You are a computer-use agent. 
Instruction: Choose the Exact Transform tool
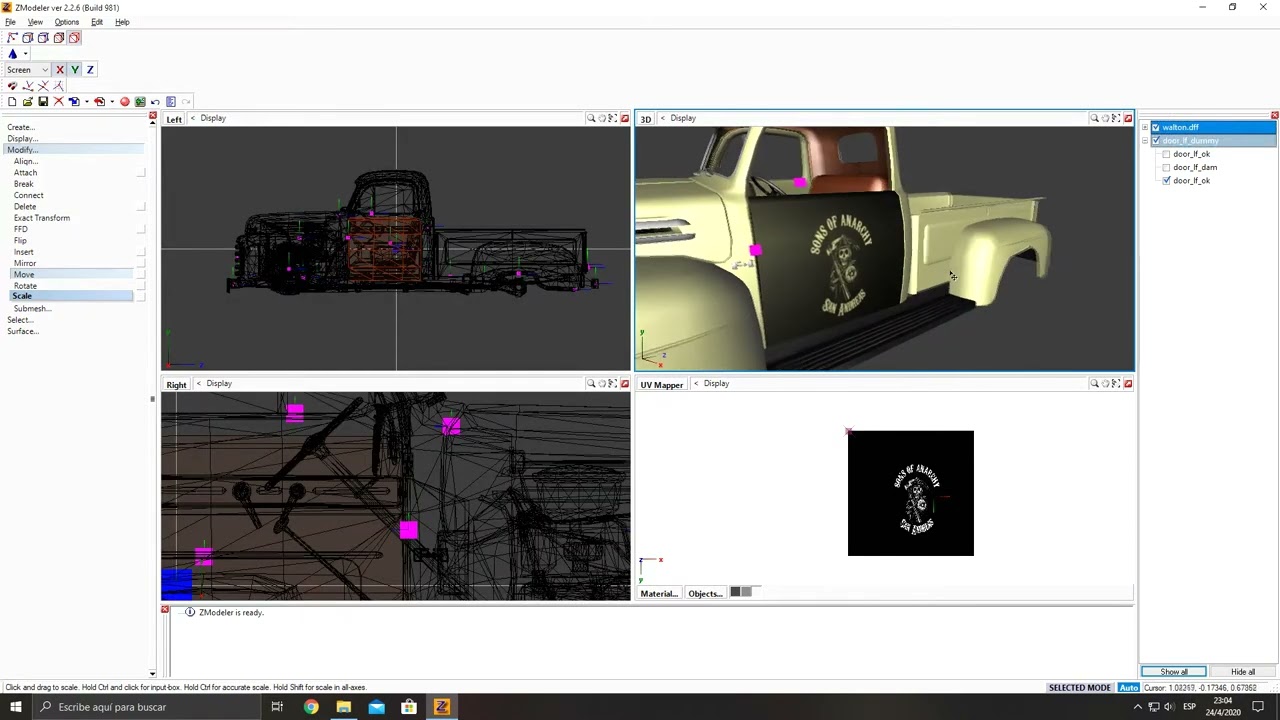click(x=42, y=218)
